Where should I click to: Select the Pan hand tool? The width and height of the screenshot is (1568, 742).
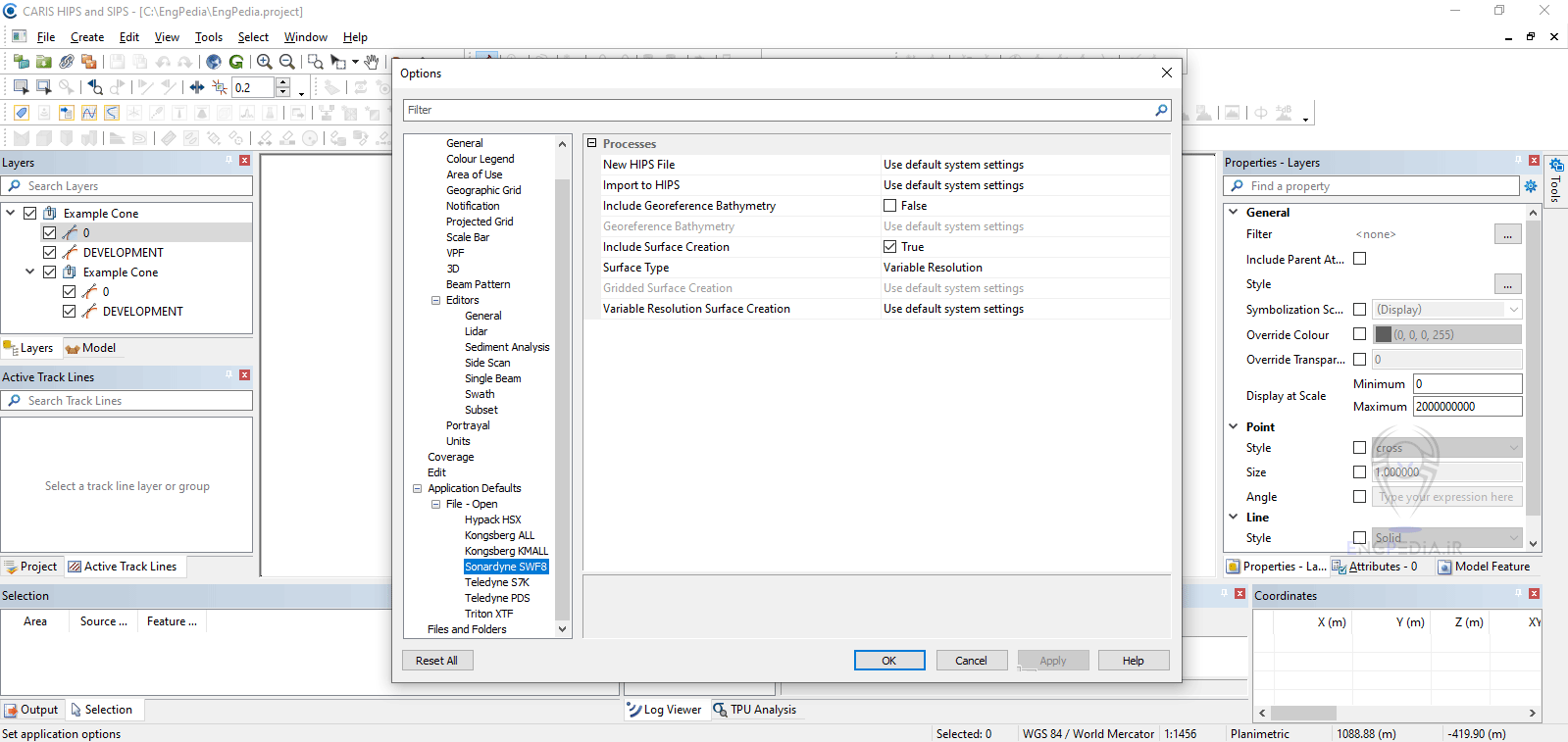[x=372, y=62]
